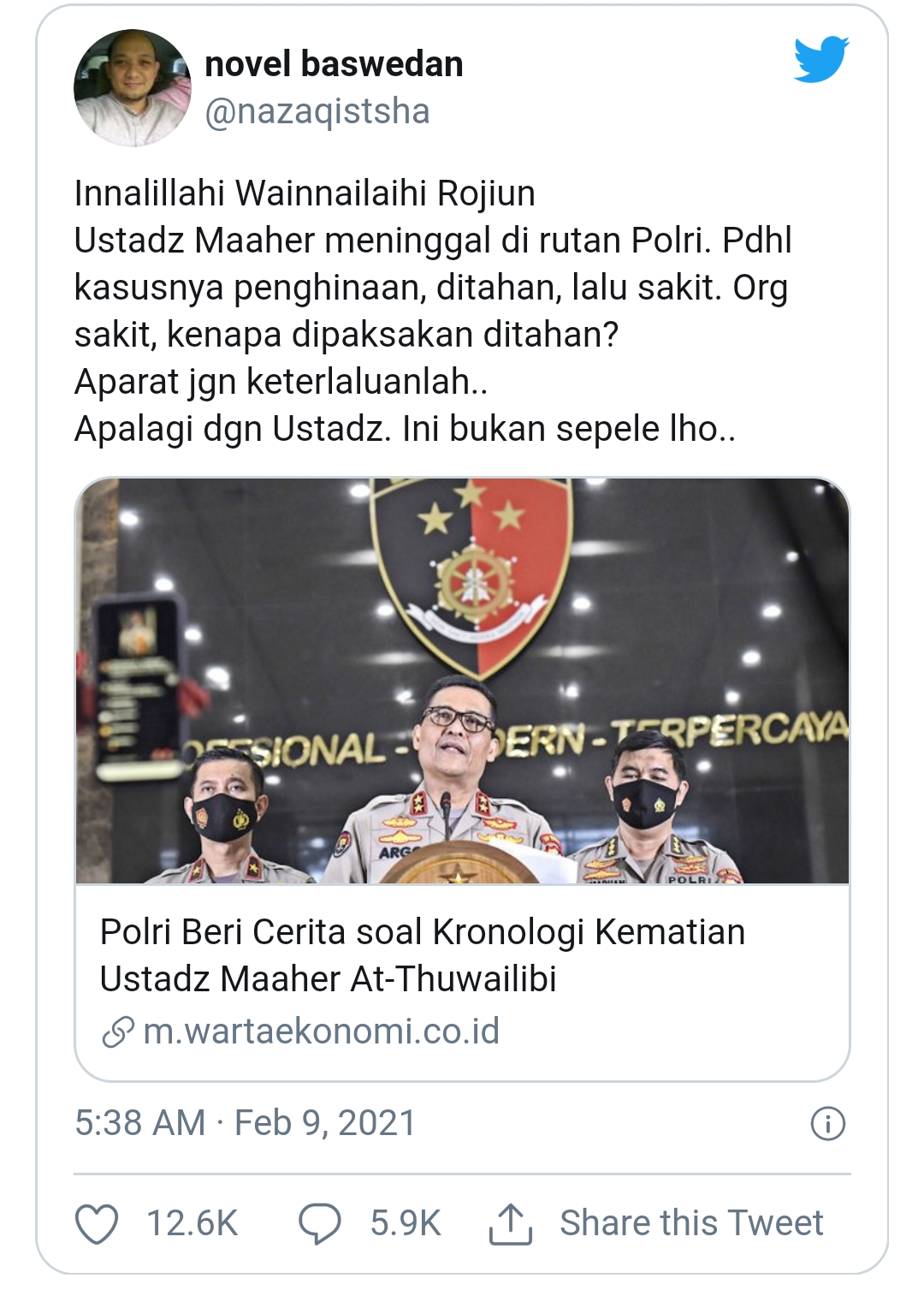The width and height of the screenshot is (924, 1296).
Task: Click the 5.9K replies count
Action: tap(406, 1223)
